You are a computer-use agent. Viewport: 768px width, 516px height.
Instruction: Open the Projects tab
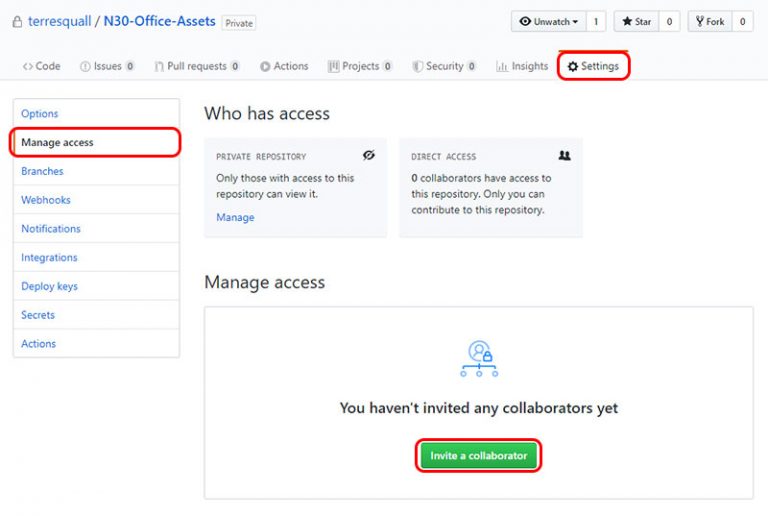coord(360,66)
